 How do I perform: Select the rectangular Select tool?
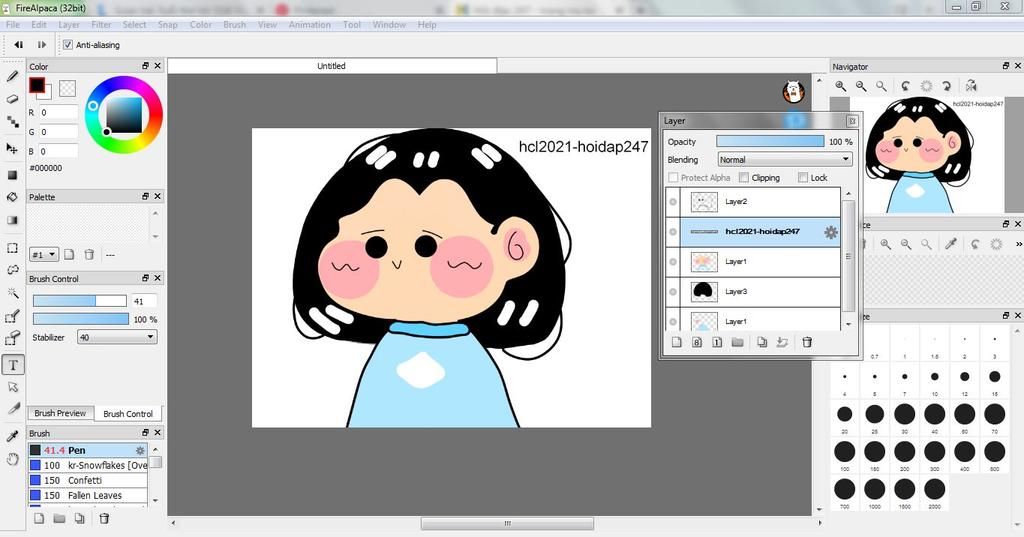click(x=12, y=248)
